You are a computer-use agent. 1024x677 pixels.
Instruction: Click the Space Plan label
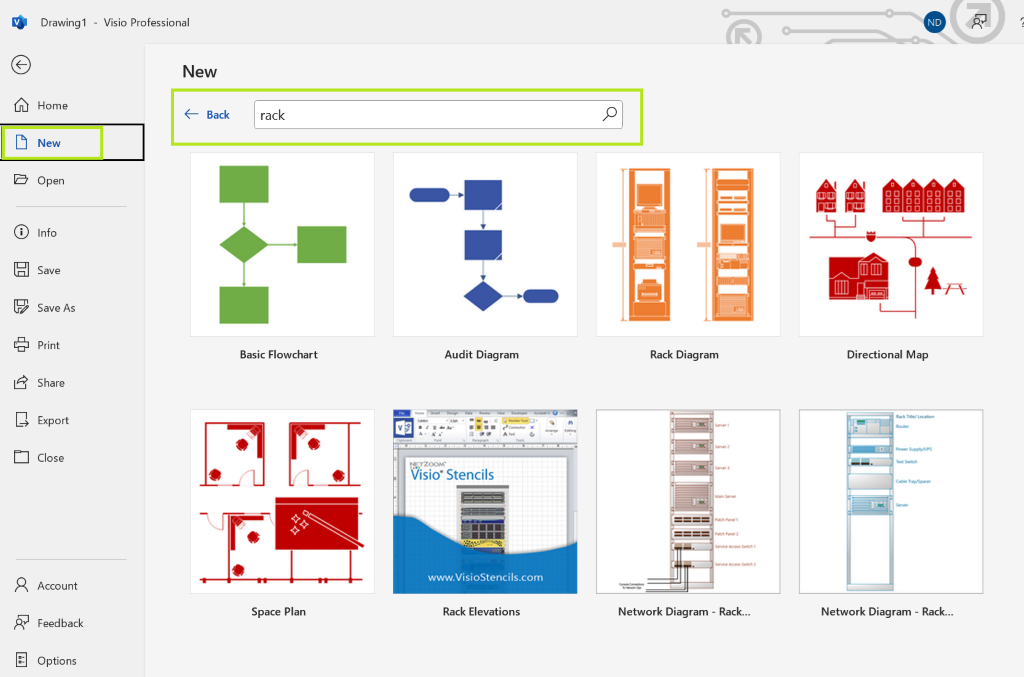tap(279, 612)
